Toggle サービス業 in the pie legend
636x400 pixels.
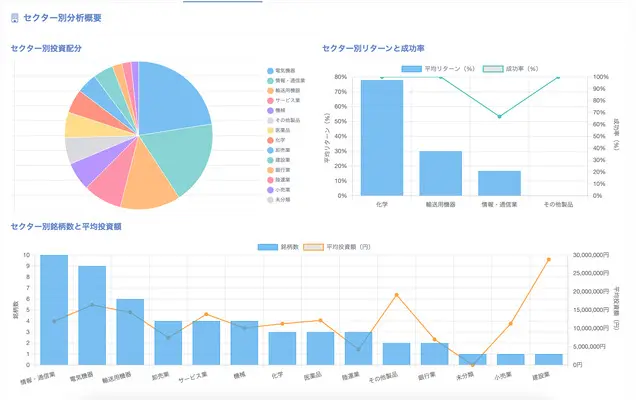click(x=284, y=100)
